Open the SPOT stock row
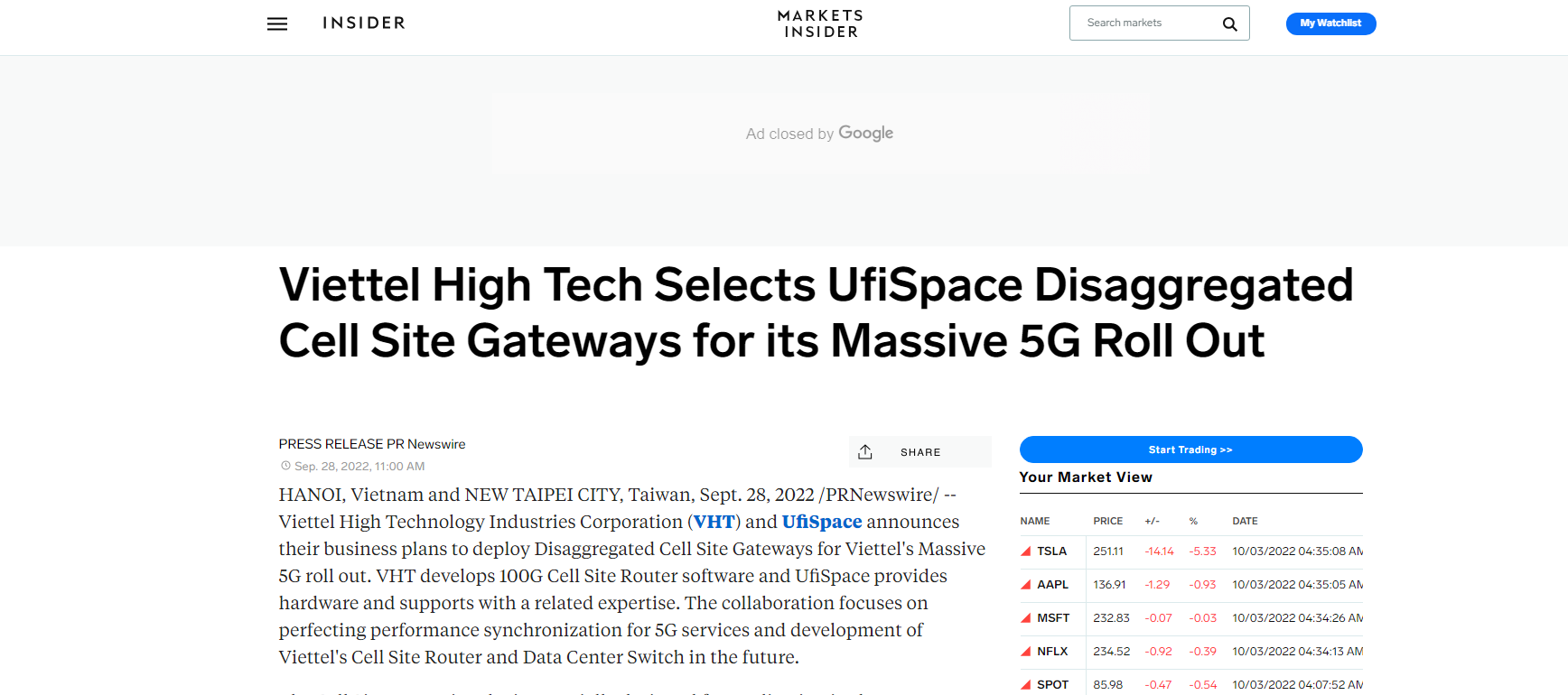1568x695 pixels. tap(1190, 684)
